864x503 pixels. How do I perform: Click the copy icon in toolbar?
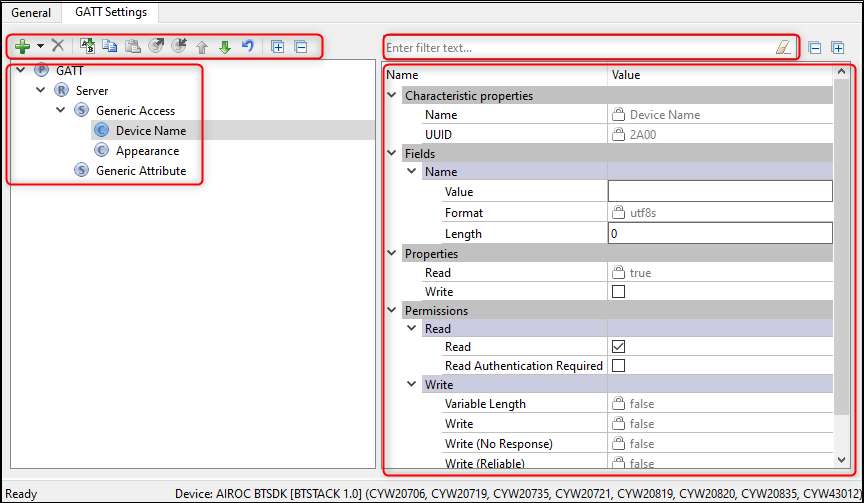pyautogui.click(x=110, y=46)
